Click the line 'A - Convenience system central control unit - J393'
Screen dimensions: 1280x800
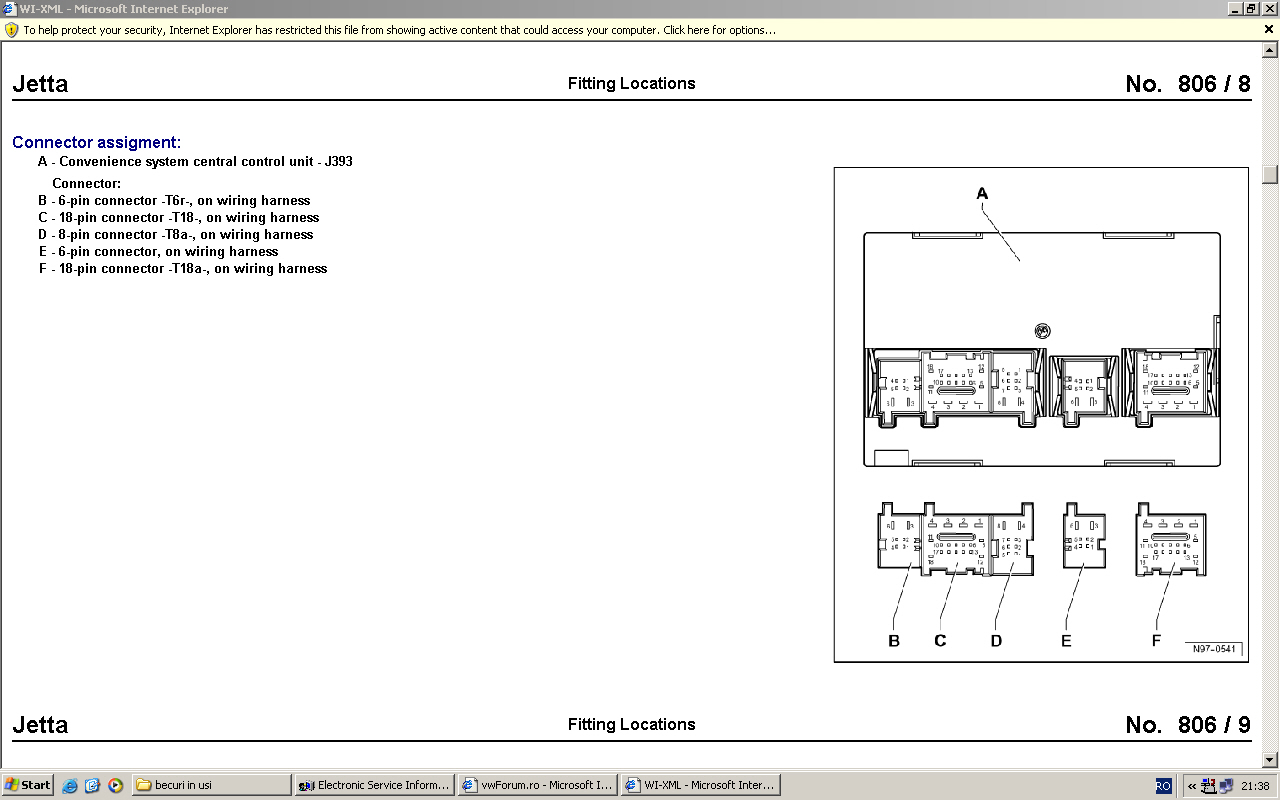(x=195, y=161)
